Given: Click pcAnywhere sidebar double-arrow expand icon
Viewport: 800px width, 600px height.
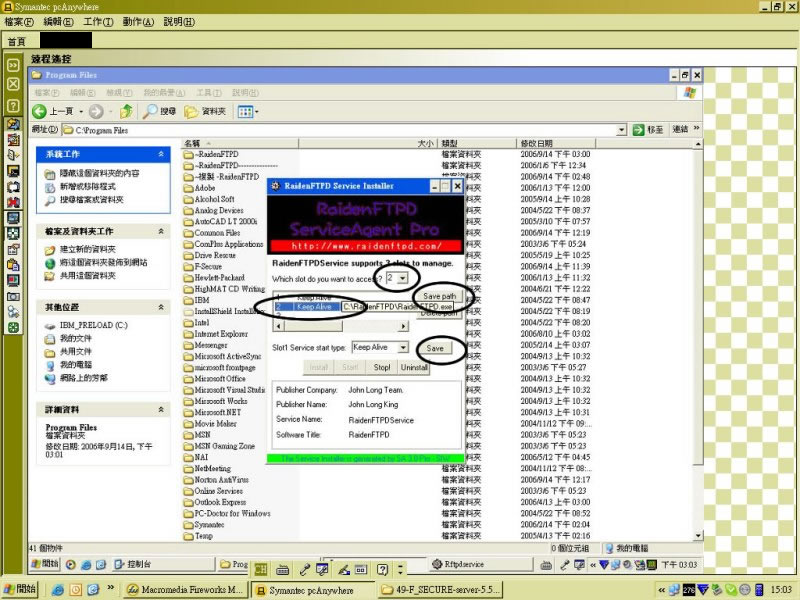Looking at the screenshot, I should (13, 65).
